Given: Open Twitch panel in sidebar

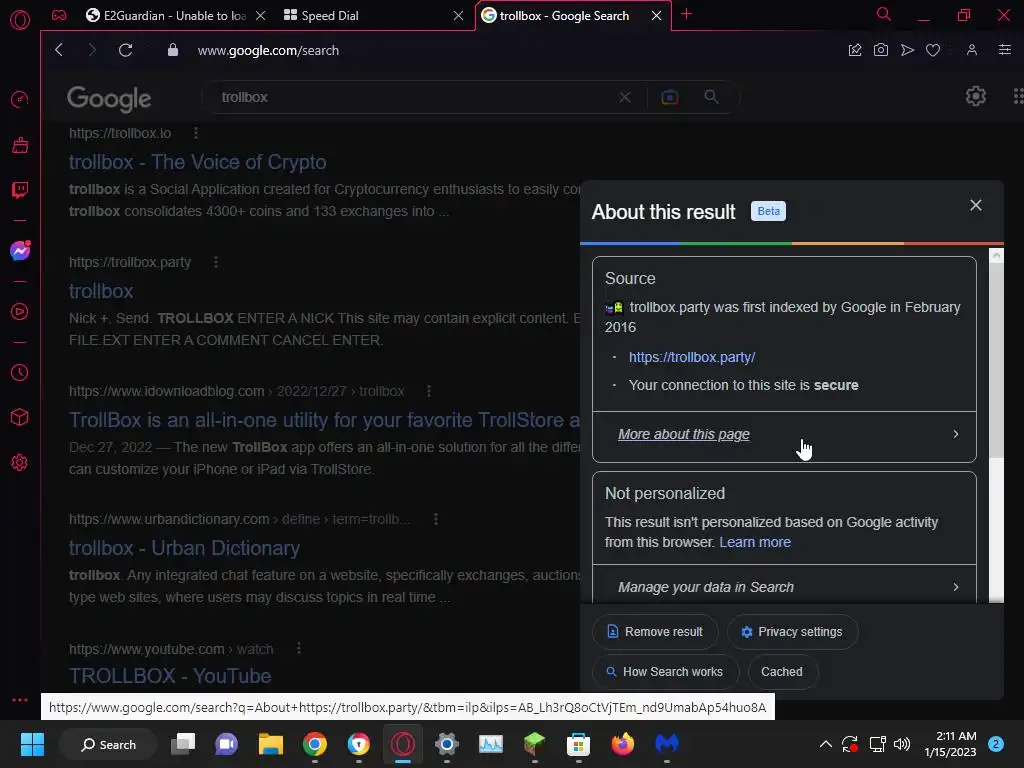Looking at the screenshot, I should [20, 190].
